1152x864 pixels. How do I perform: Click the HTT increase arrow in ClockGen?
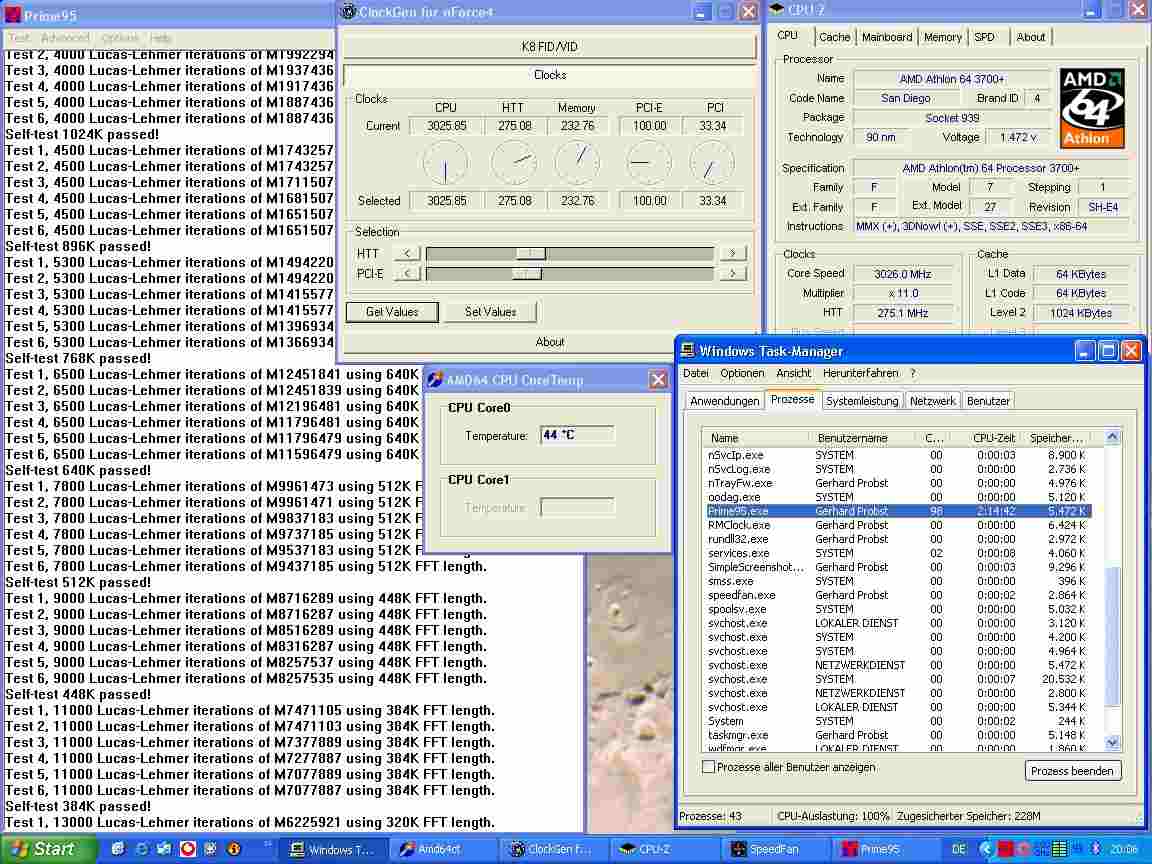pos(732,253)
